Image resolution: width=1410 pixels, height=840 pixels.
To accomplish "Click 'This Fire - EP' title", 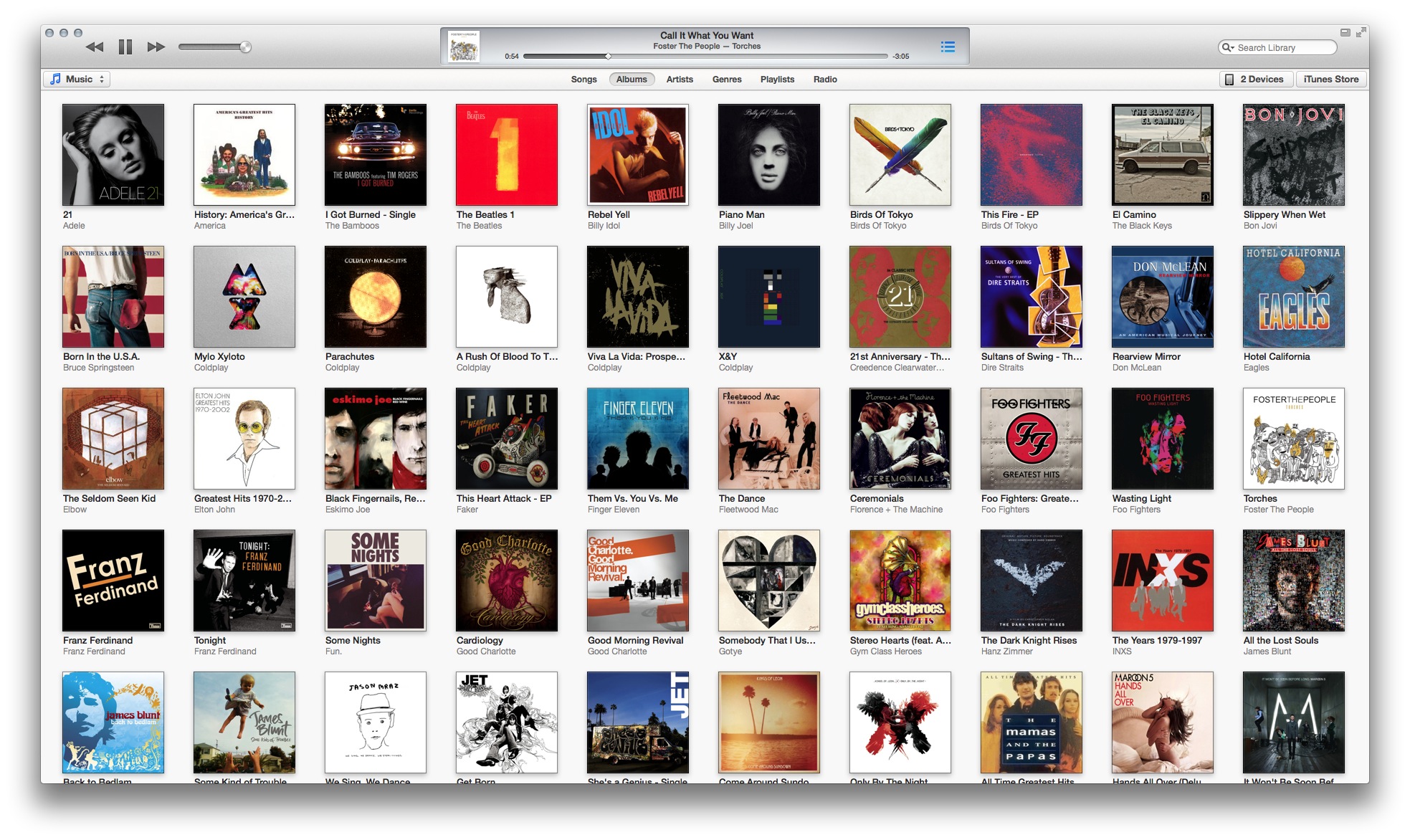I will [x=1010, y=214].
